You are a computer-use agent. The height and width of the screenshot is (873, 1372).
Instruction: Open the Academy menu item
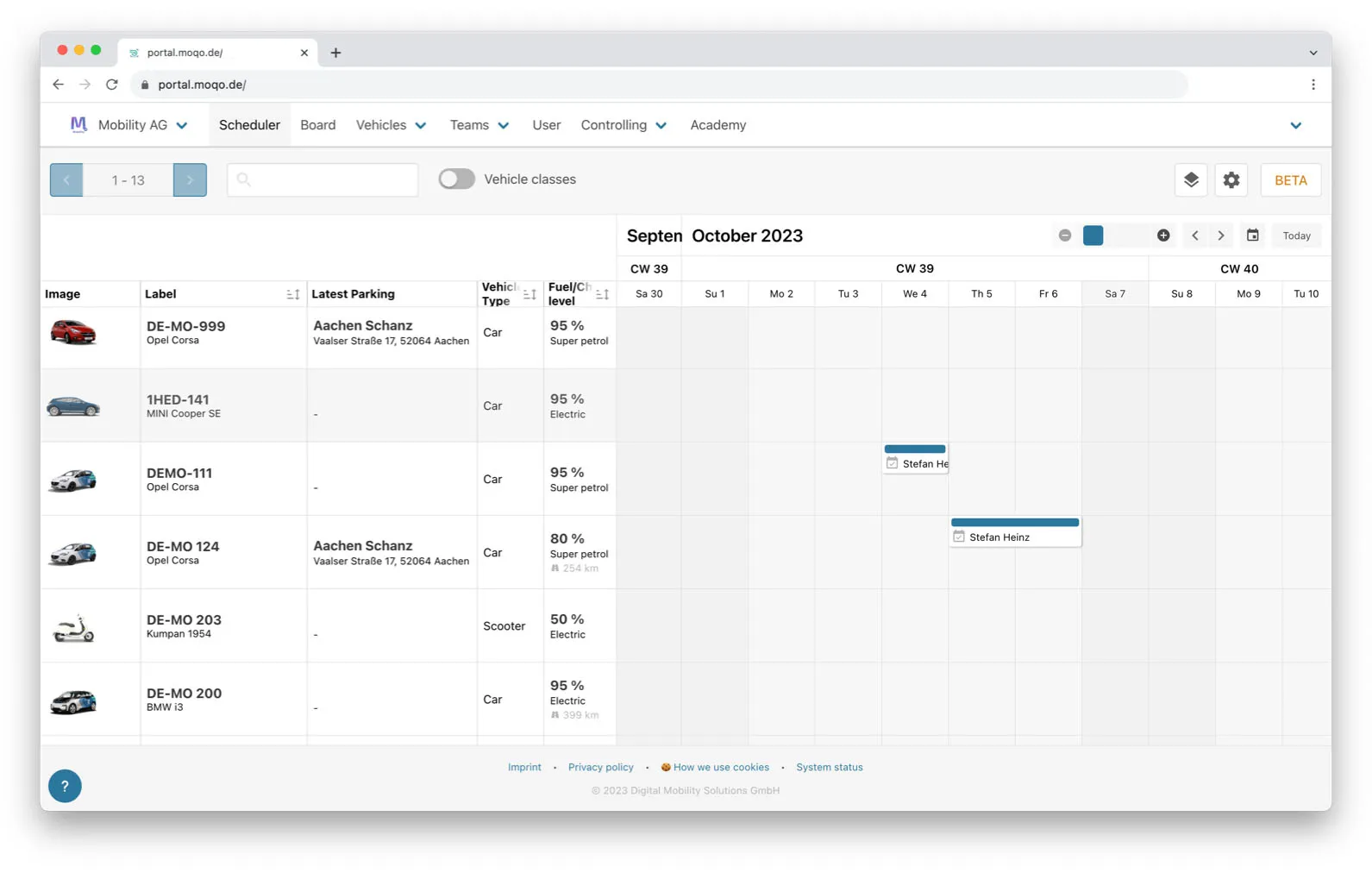(x=717, y=125)
